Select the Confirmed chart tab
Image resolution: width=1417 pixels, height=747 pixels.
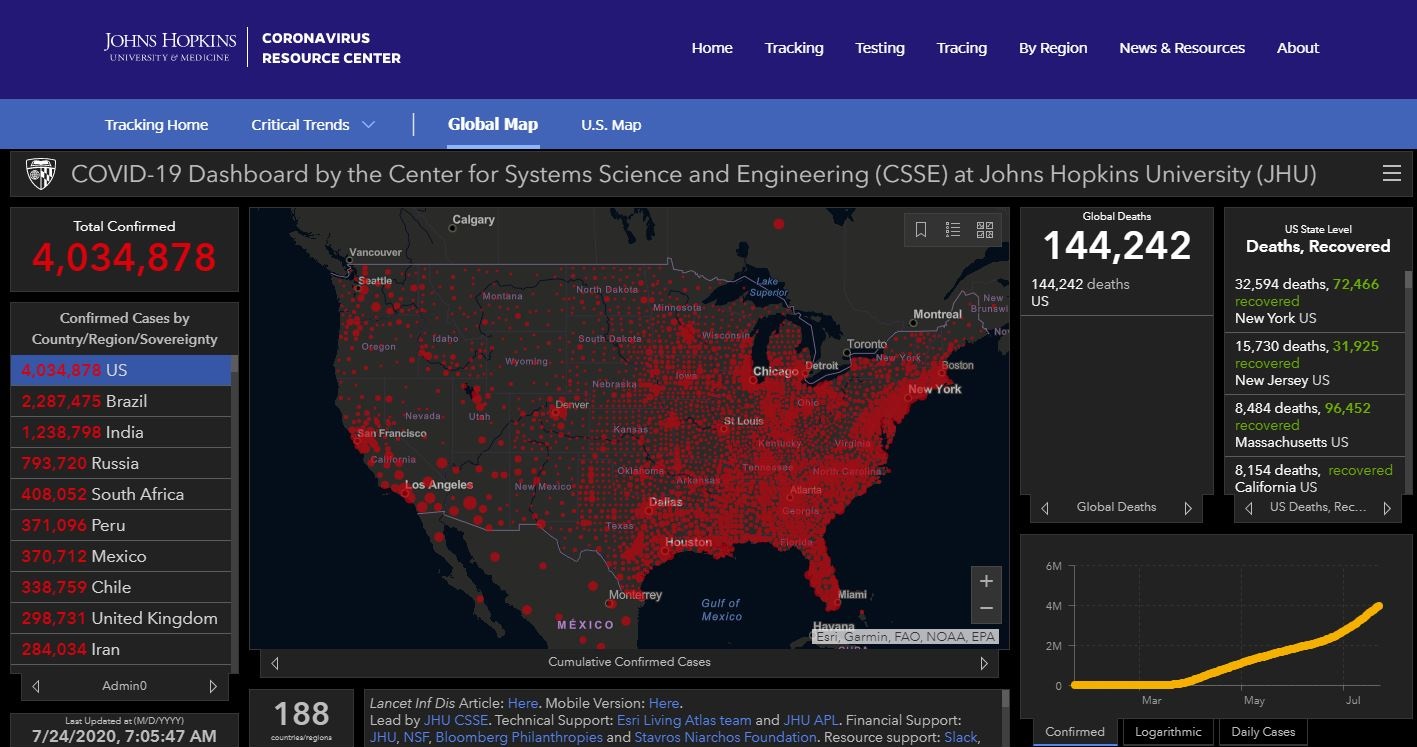pos(1075,732)
